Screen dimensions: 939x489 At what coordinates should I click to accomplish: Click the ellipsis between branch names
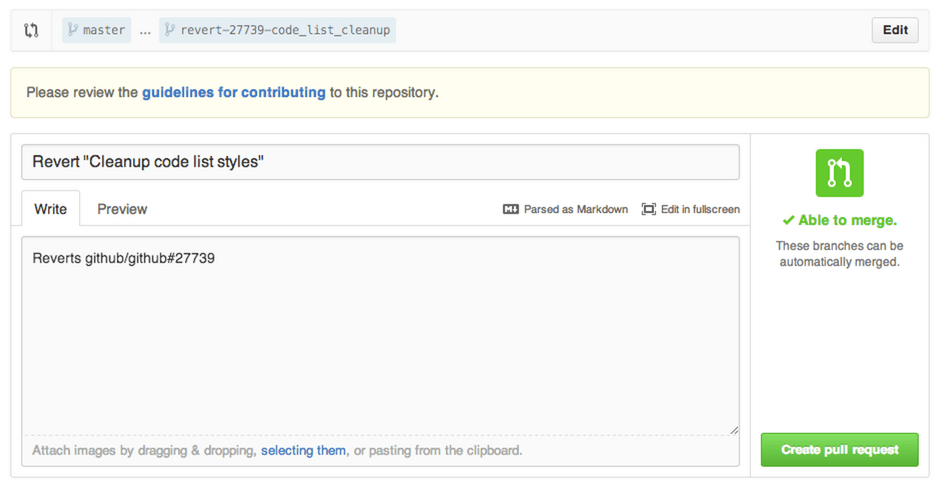(x=145, y=30)
